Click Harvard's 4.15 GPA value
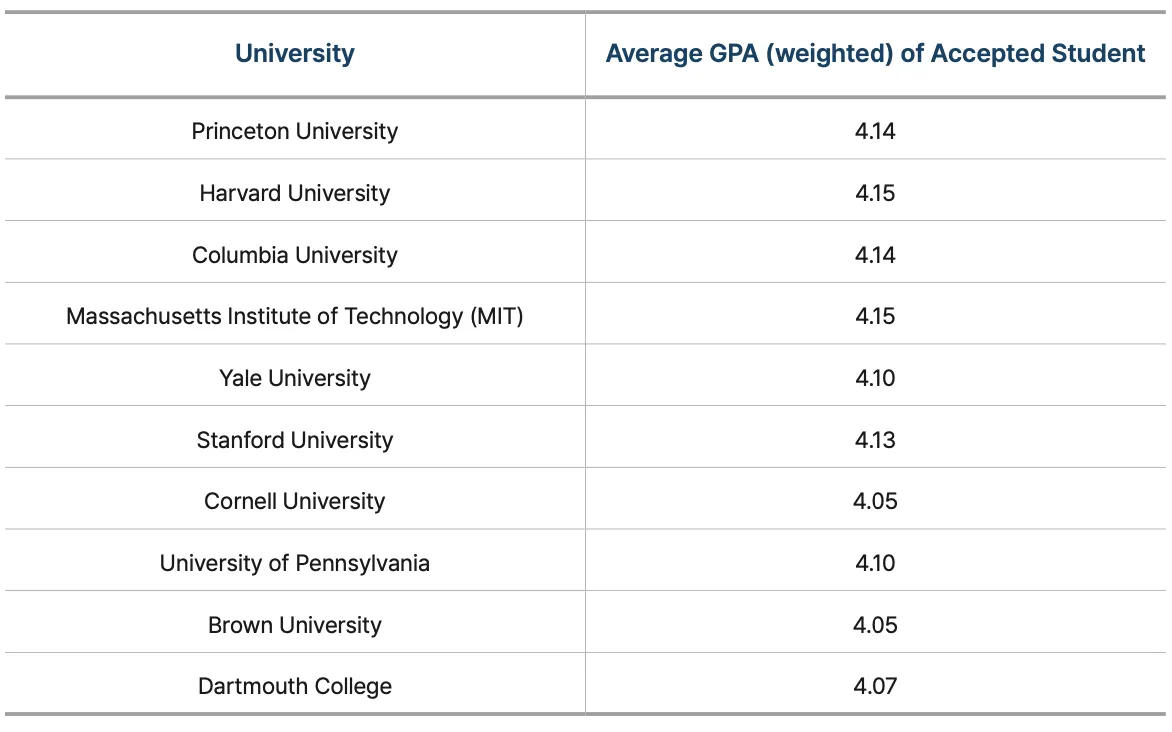 (875, 193)
